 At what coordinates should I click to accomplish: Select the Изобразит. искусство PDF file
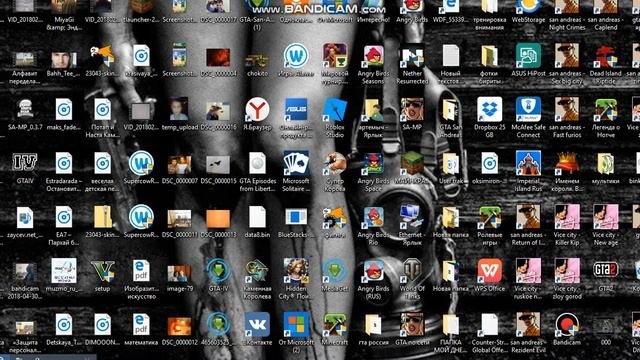click(x=141, y=271)
